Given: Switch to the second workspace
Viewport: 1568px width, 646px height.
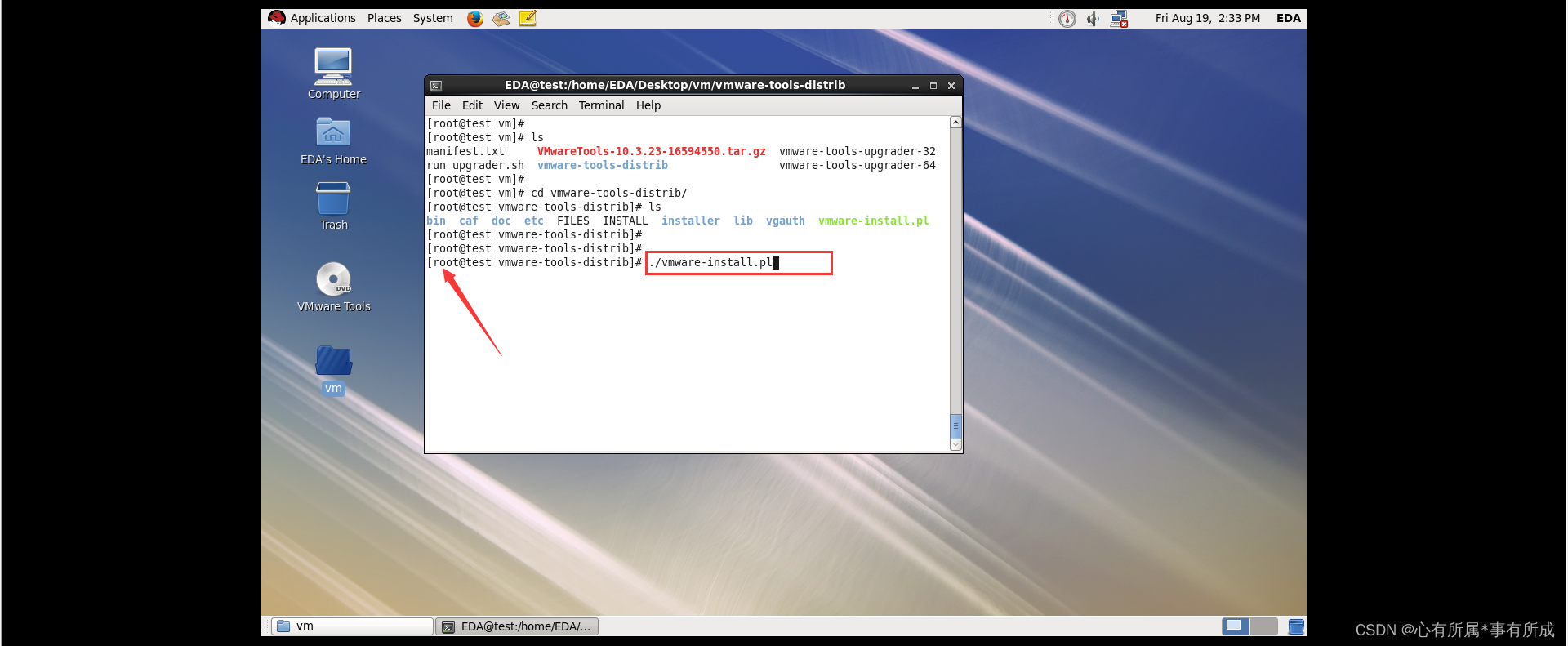Looking at the screenshot, I should (1264, 626).
